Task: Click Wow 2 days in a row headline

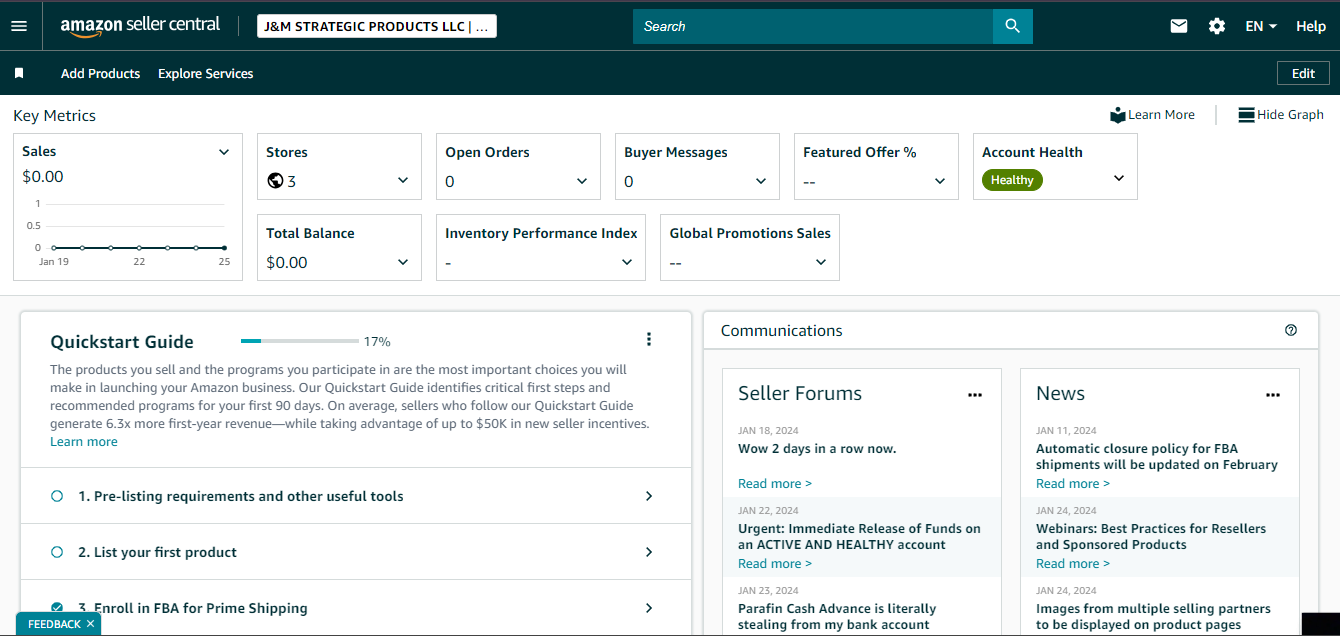Action: (817, 449)
